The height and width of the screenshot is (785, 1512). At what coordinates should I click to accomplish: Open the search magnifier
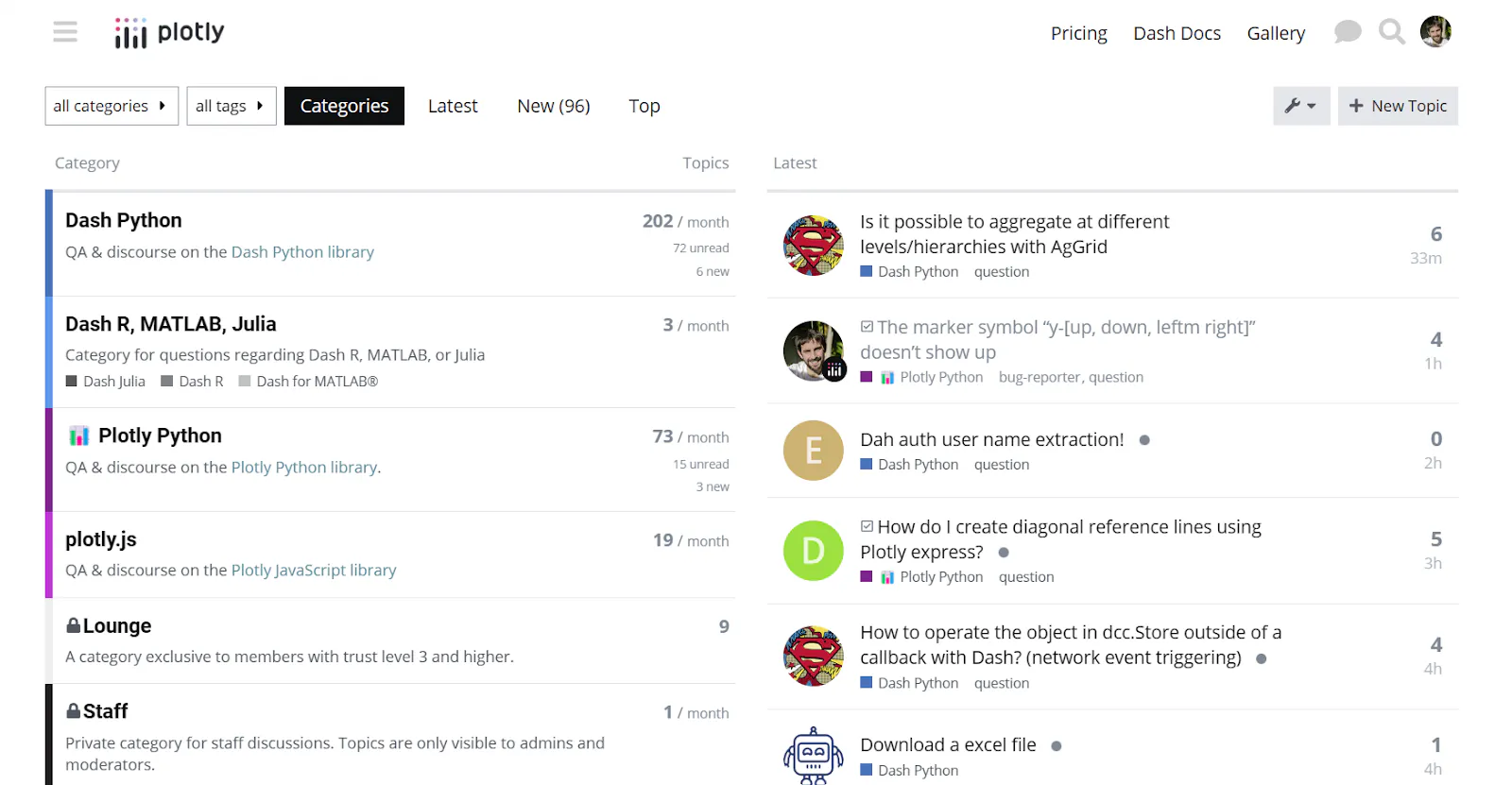point(1391,32)
